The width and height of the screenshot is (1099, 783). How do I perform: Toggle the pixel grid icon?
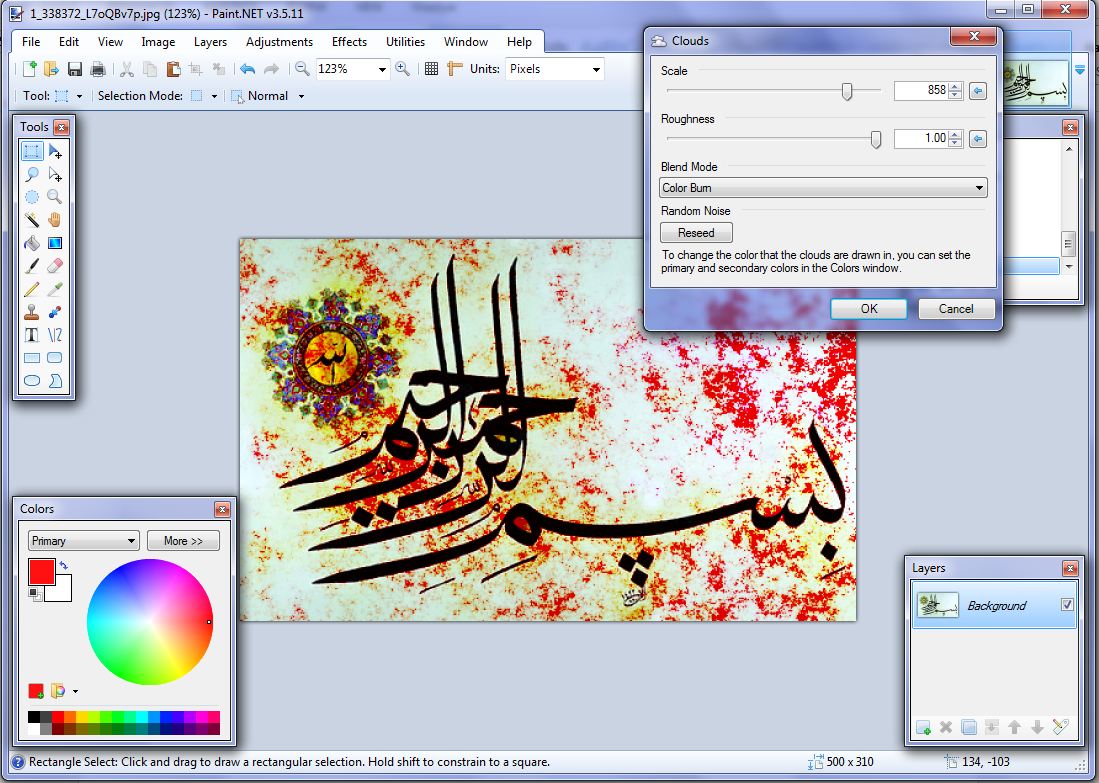[x=432, y=69]
